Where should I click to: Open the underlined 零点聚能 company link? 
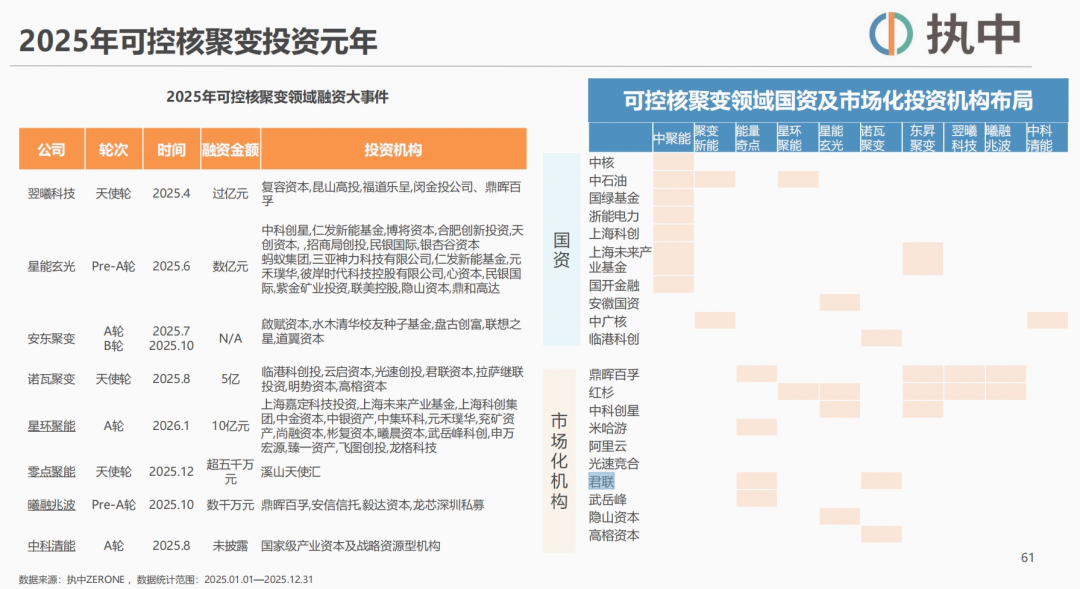point(51,470)
